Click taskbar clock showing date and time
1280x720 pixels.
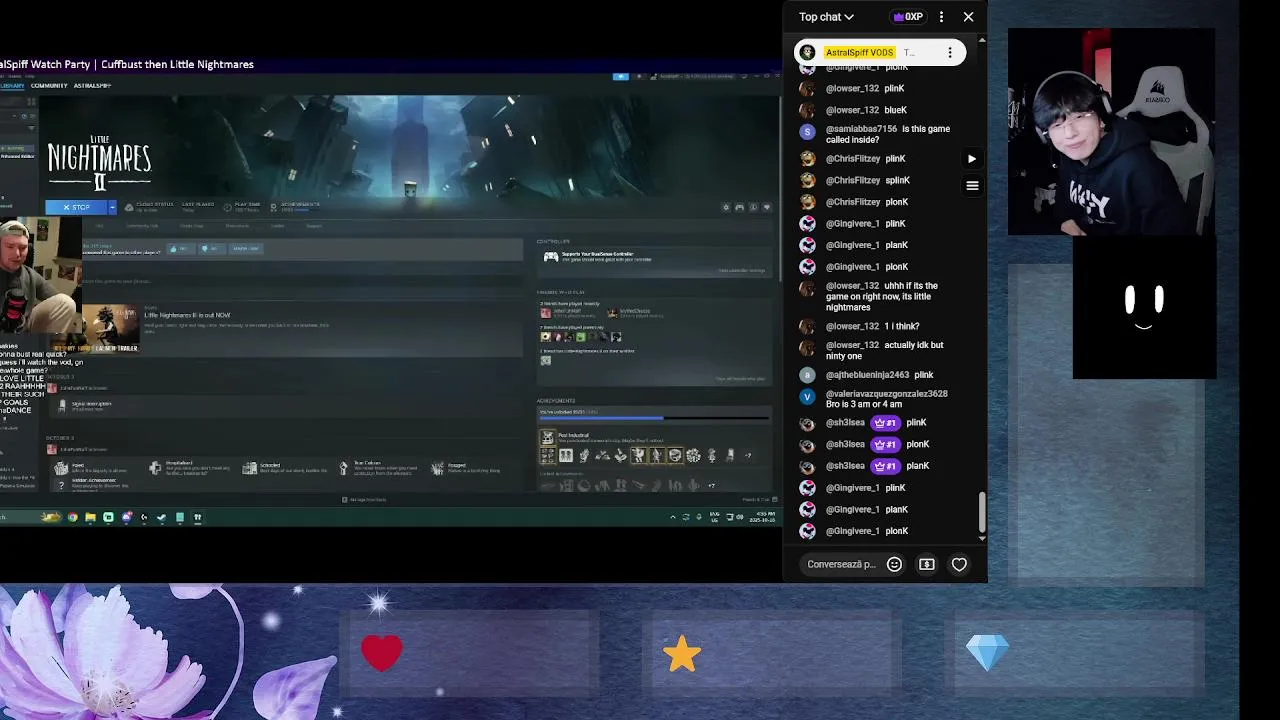(761, 517)
